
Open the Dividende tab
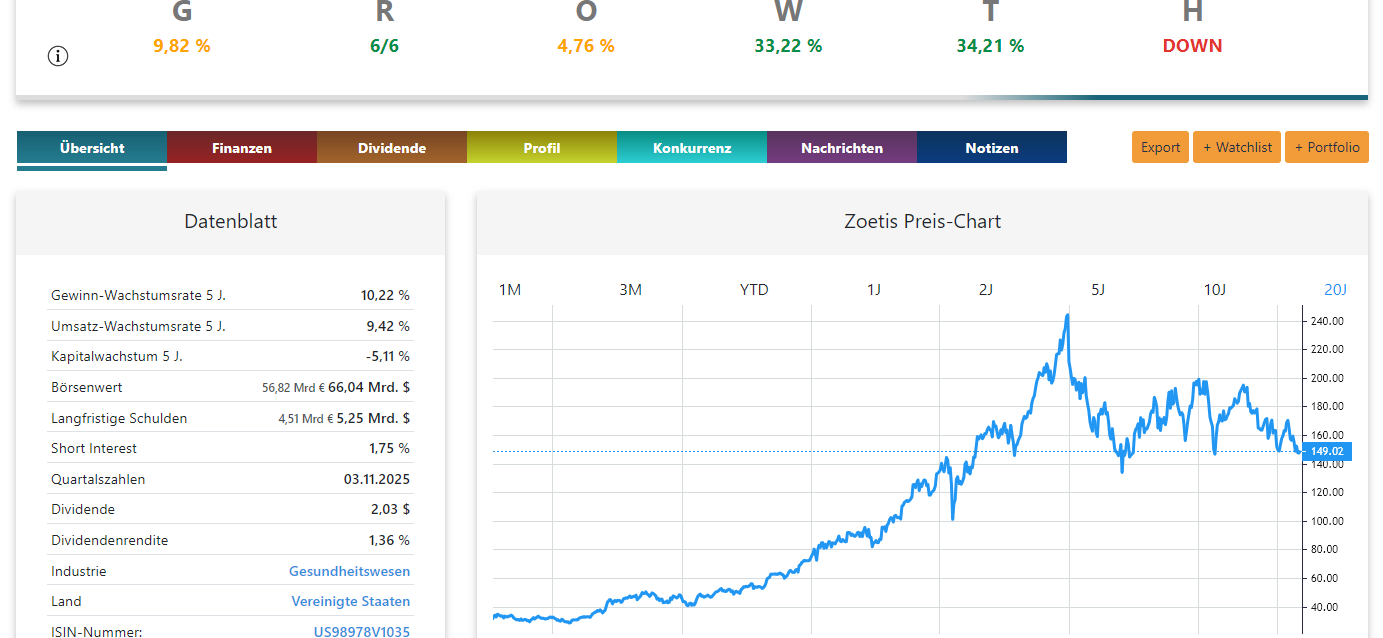(392, 148)
